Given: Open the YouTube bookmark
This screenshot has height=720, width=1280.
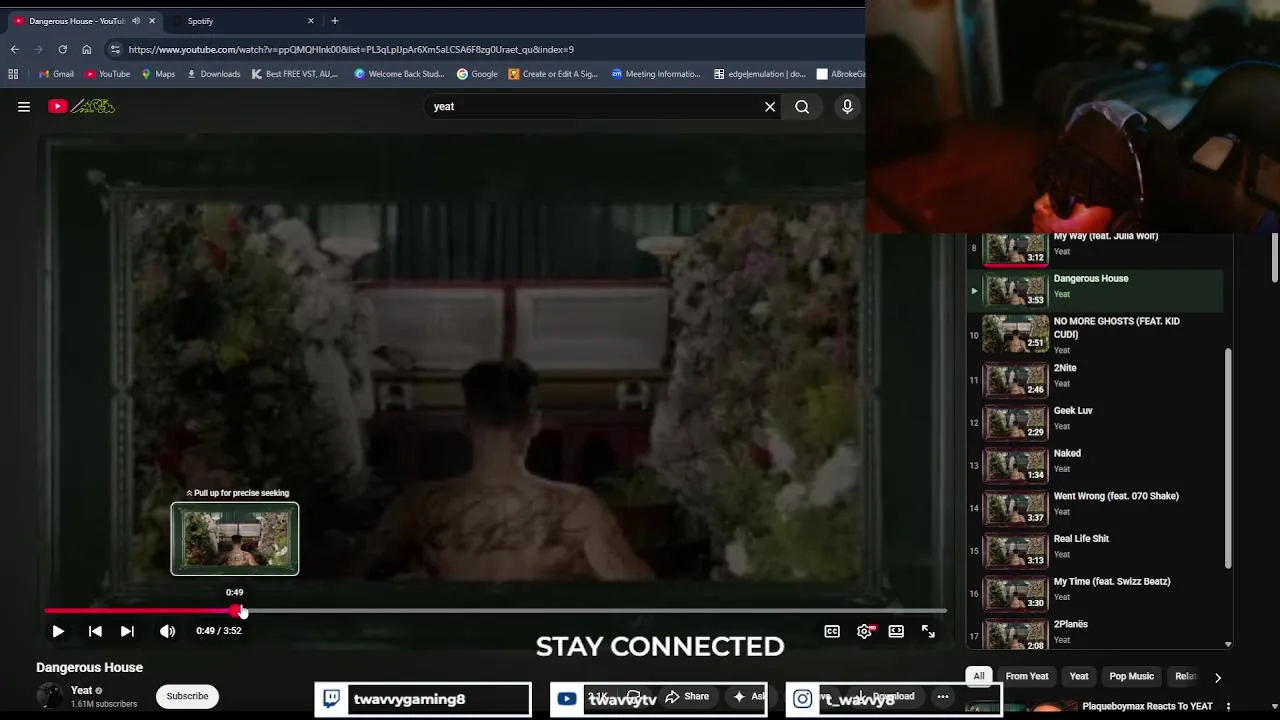Looking at the screenshot, I should tap(108, 74).
